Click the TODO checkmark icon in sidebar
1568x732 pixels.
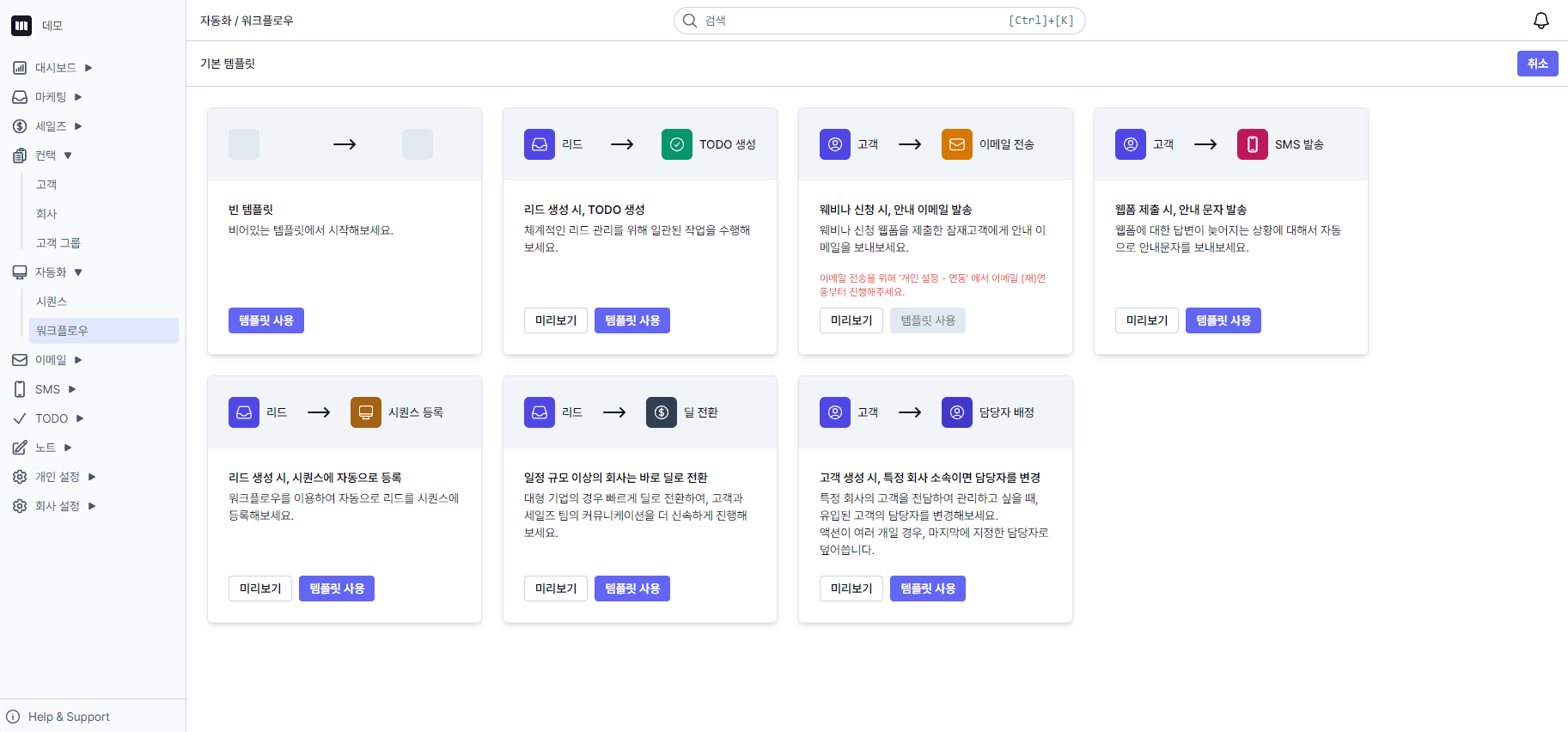pyautogui.click(x=20, y=418)
